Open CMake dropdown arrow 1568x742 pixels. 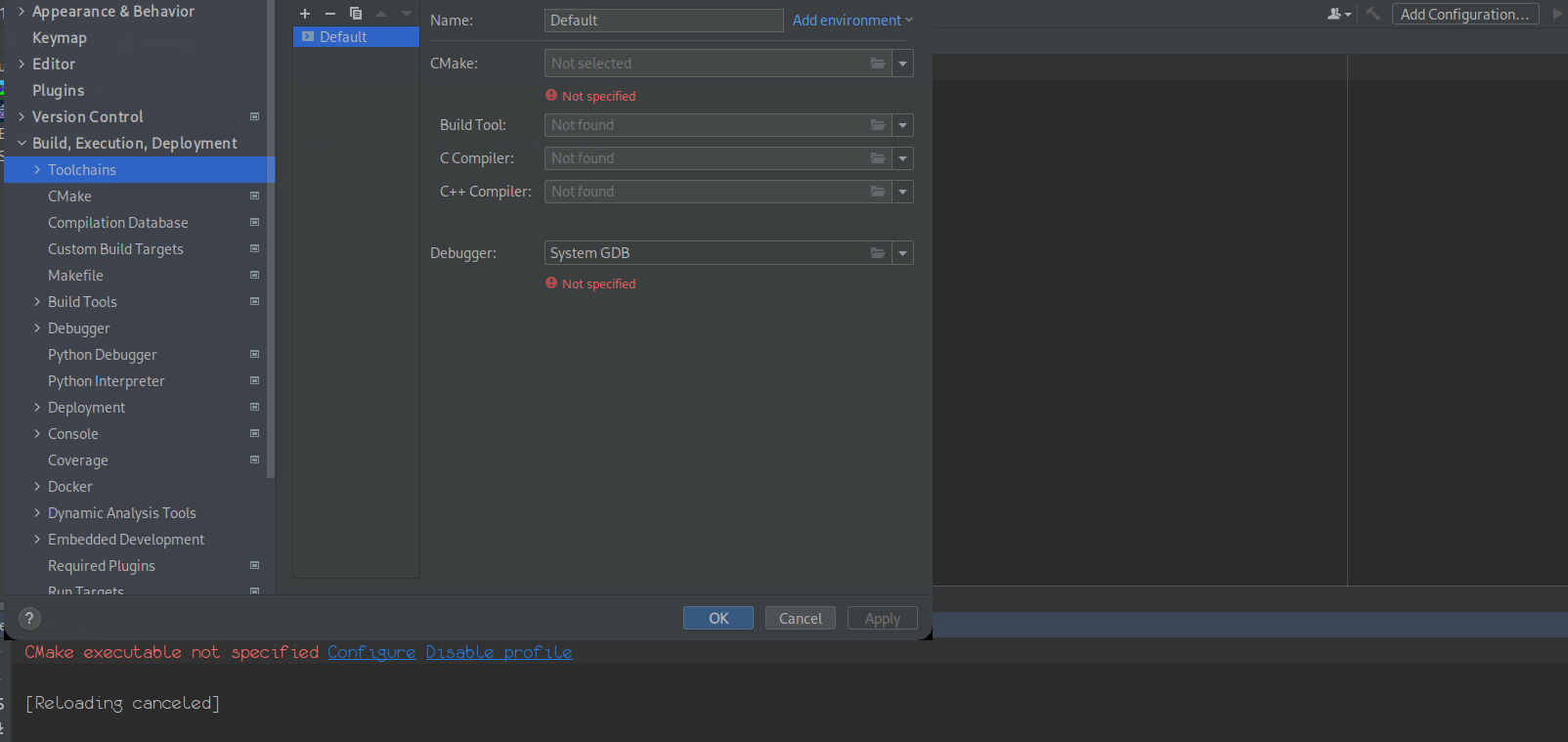(903, 64)
